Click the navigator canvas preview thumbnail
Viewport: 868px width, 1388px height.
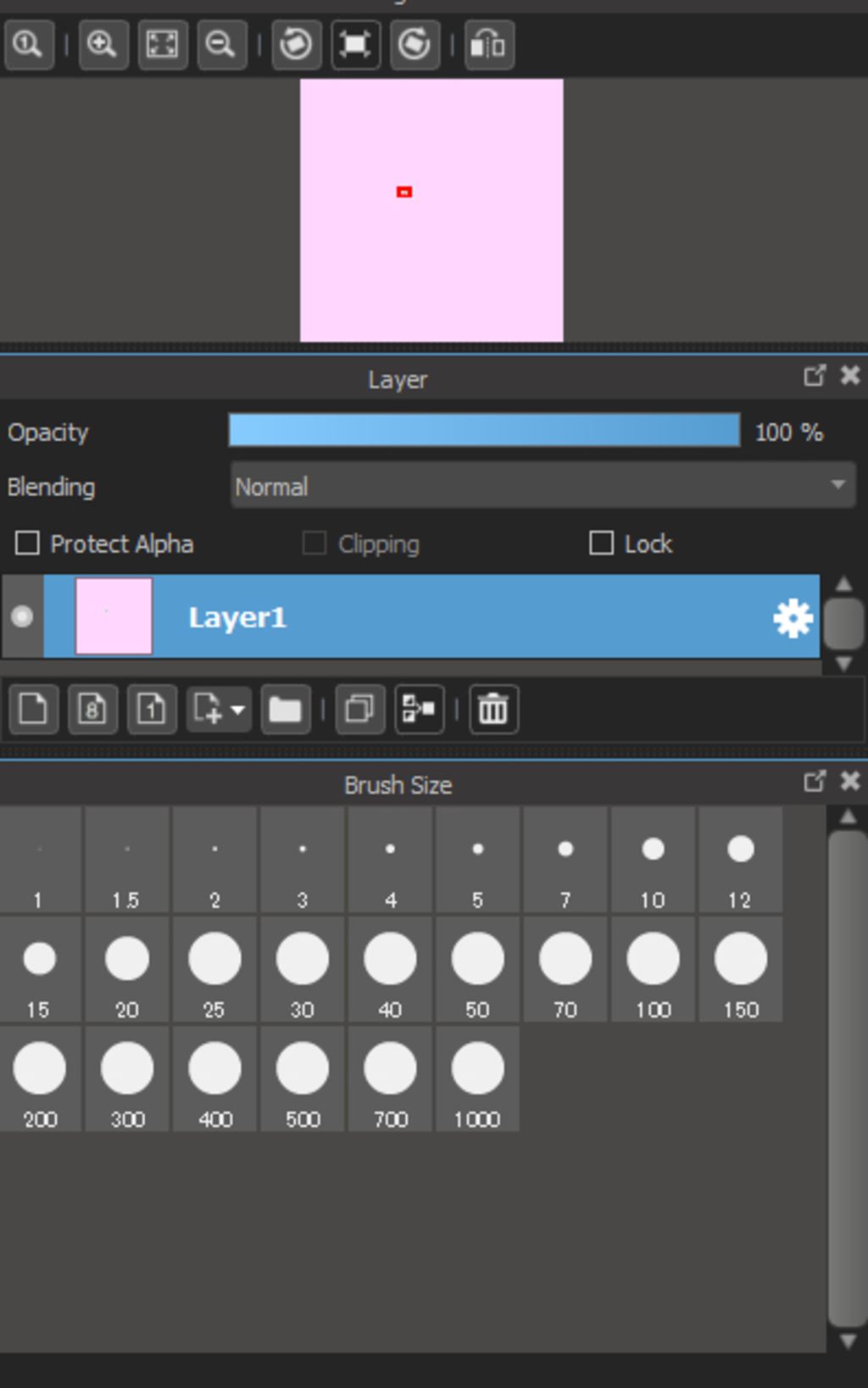pos(431,210)
